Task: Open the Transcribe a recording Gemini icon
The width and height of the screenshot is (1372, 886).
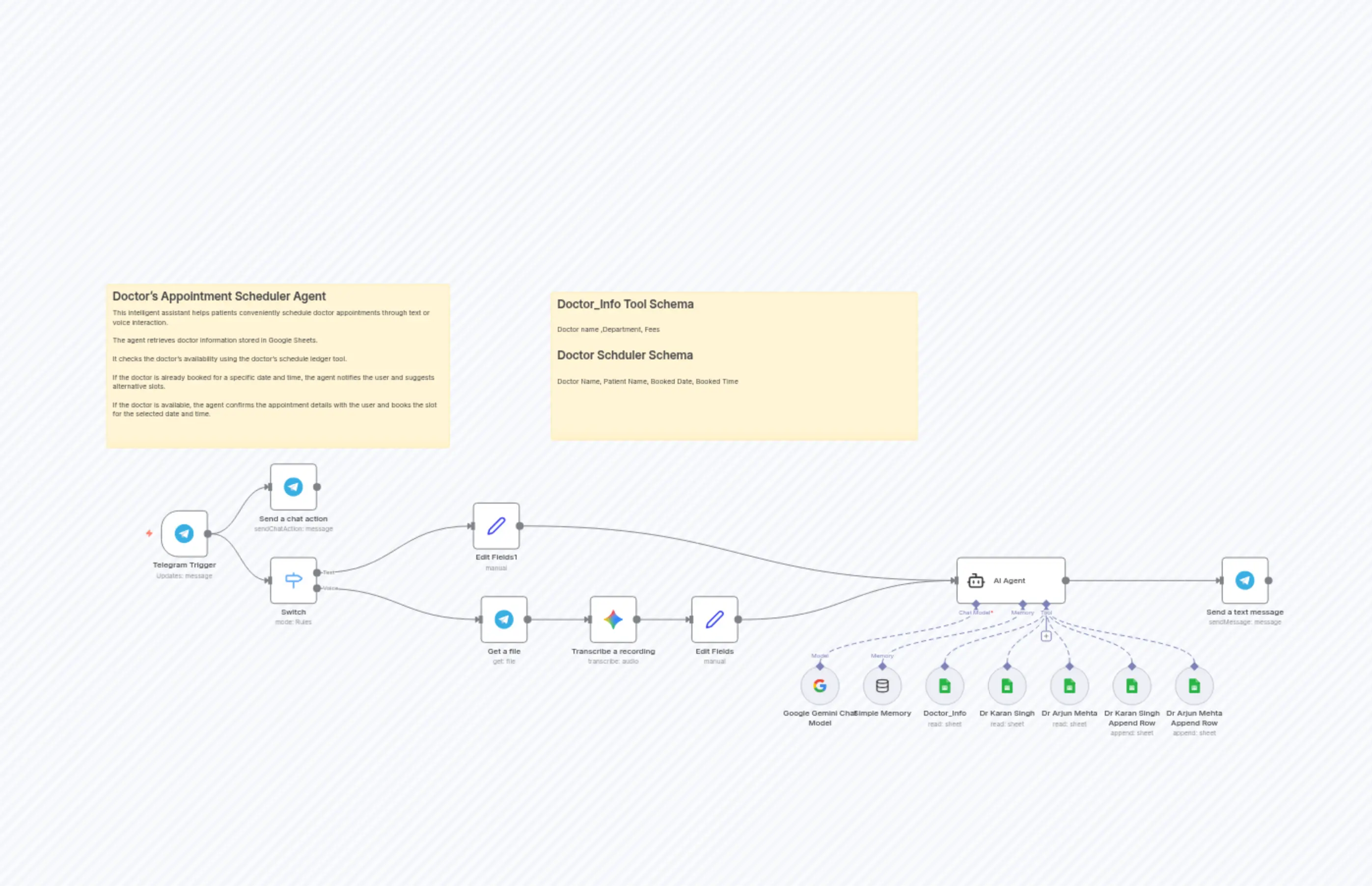Action: click(x=613, y=619)
